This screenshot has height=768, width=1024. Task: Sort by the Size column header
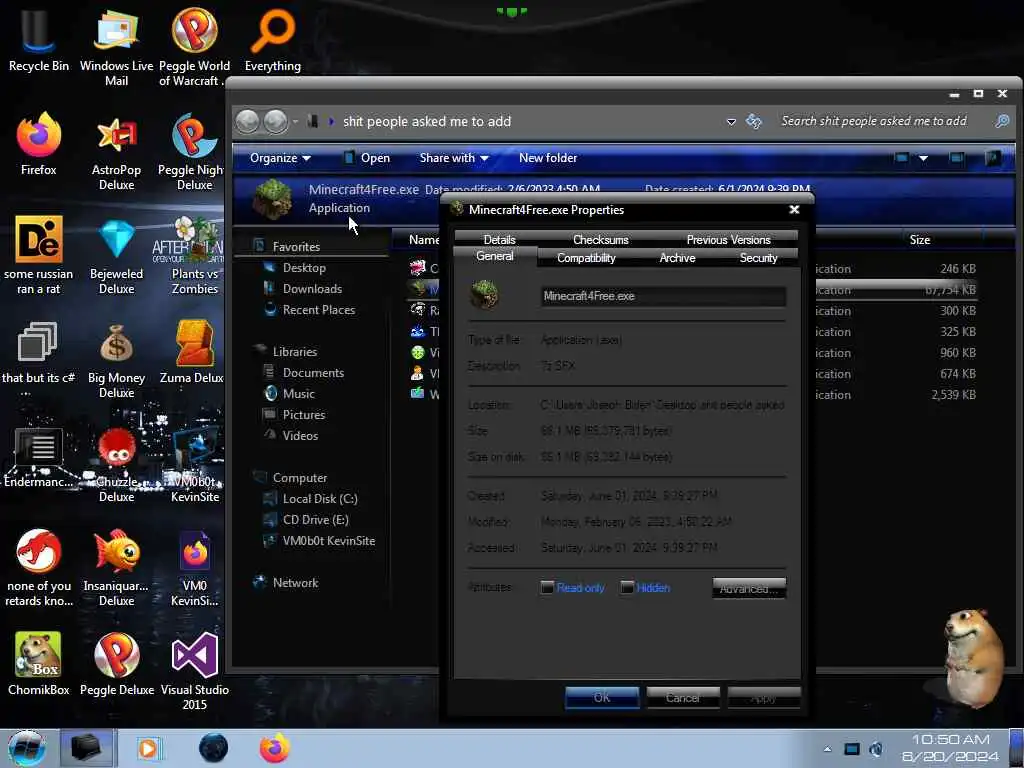click(920, 240)
